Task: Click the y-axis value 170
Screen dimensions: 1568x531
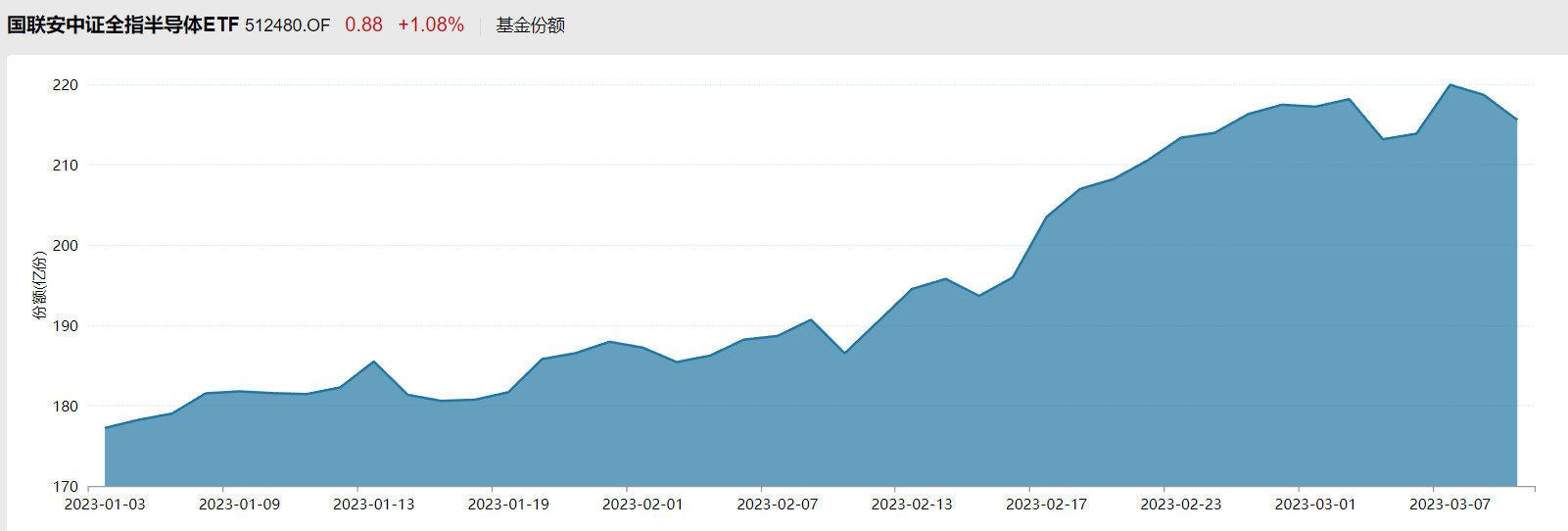Action: tap(66, 487)
